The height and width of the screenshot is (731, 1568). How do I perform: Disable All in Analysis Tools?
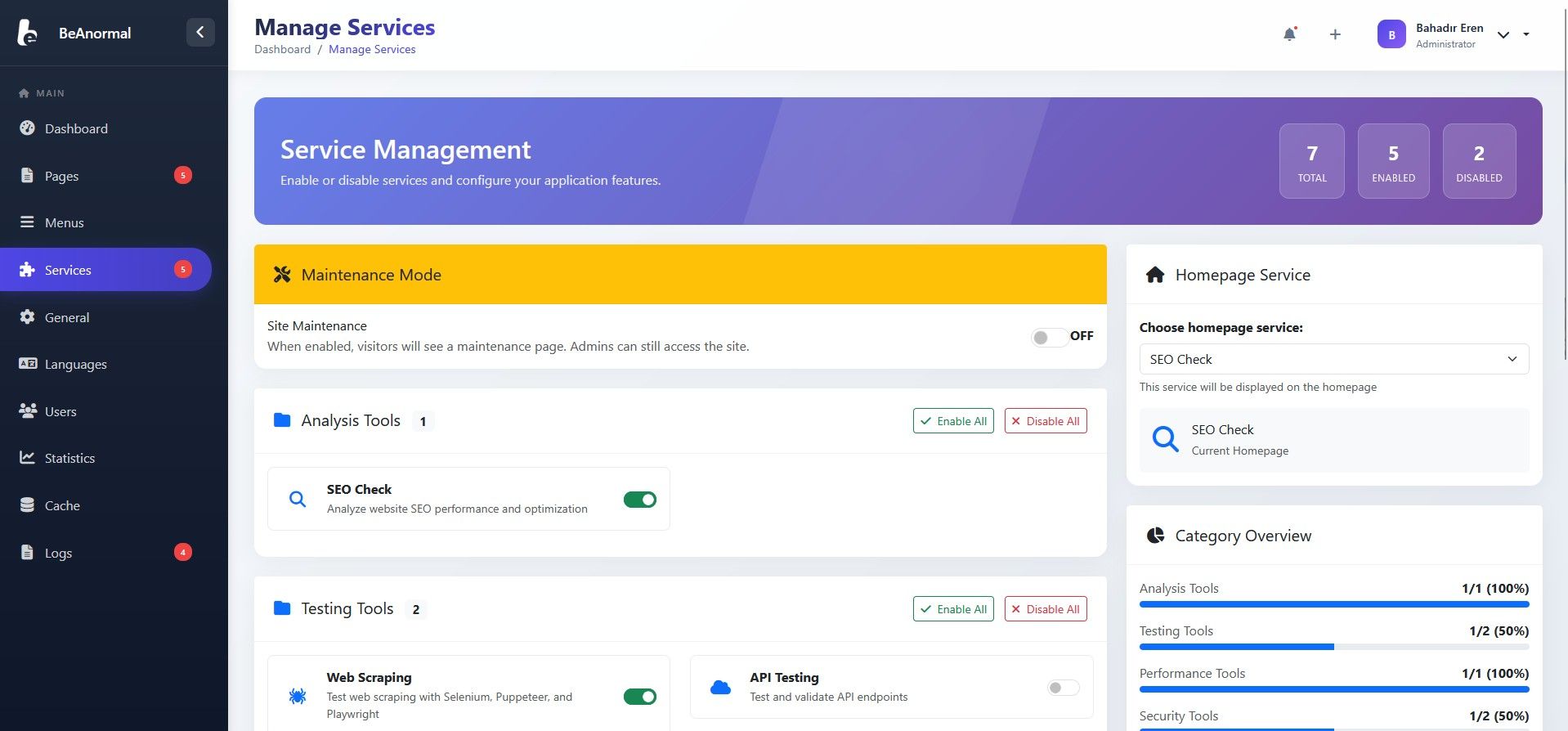1046,421
